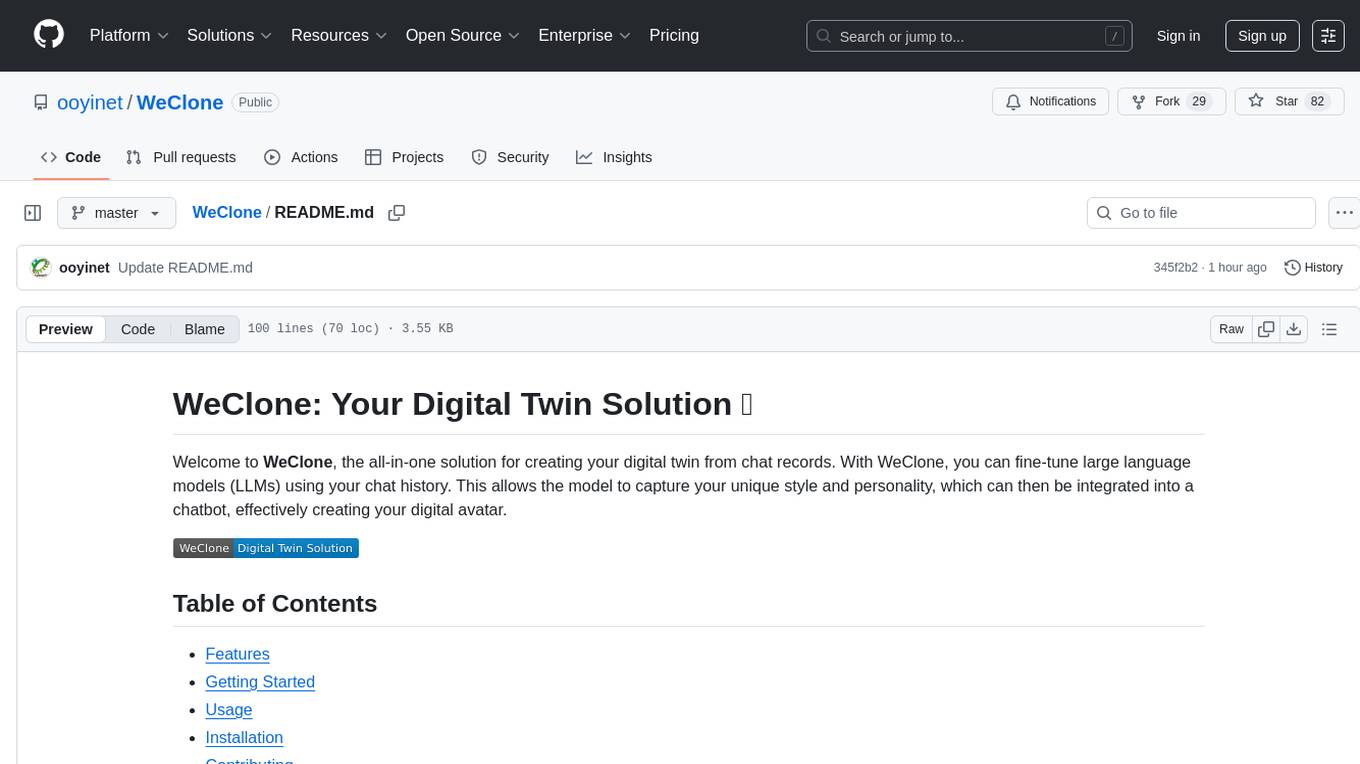Open the GitHub homepage logo
The image size is (1360, 764).
[x=49, y=35]
